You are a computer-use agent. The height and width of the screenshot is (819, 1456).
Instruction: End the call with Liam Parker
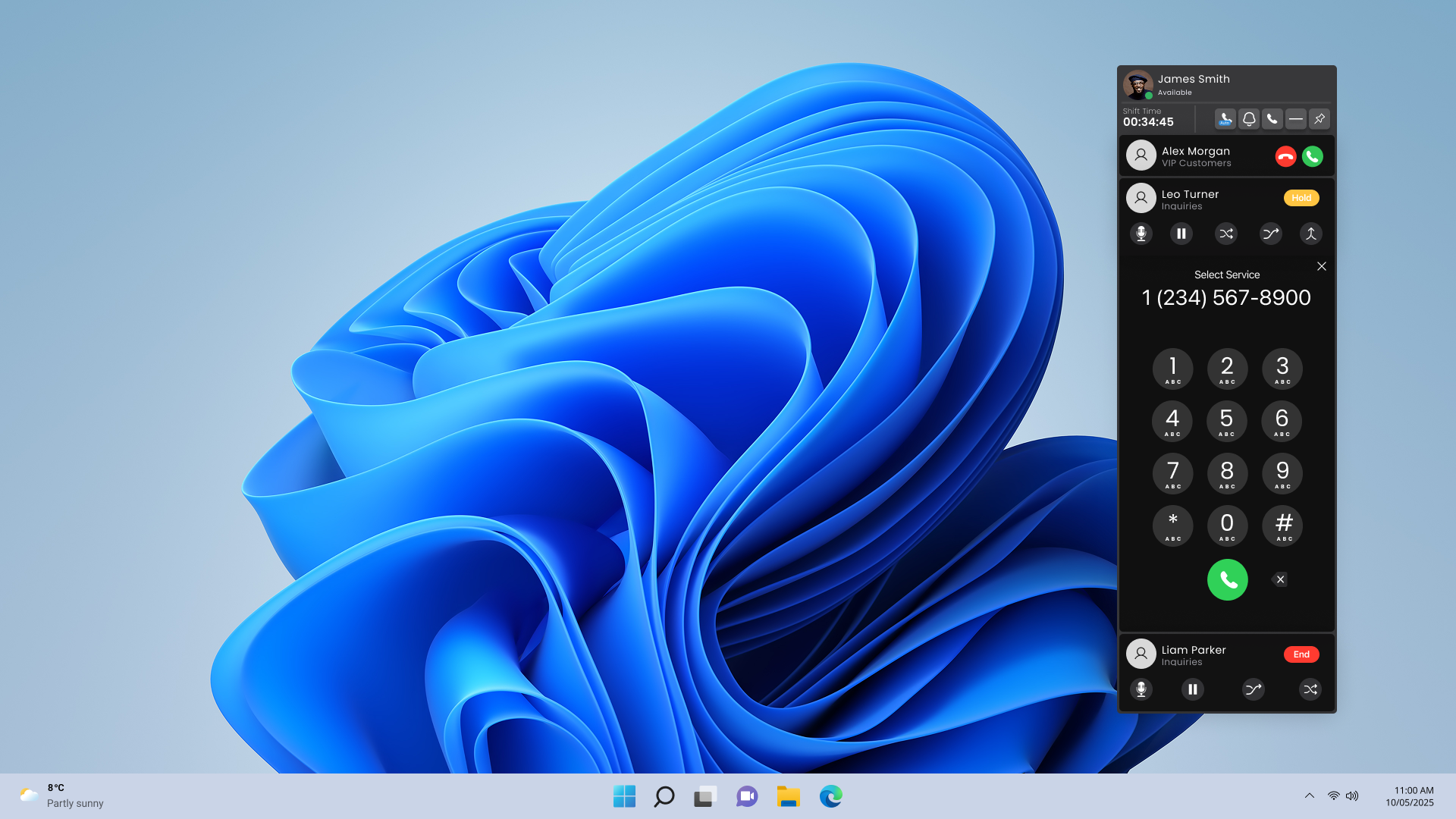tap(1301, 654)
